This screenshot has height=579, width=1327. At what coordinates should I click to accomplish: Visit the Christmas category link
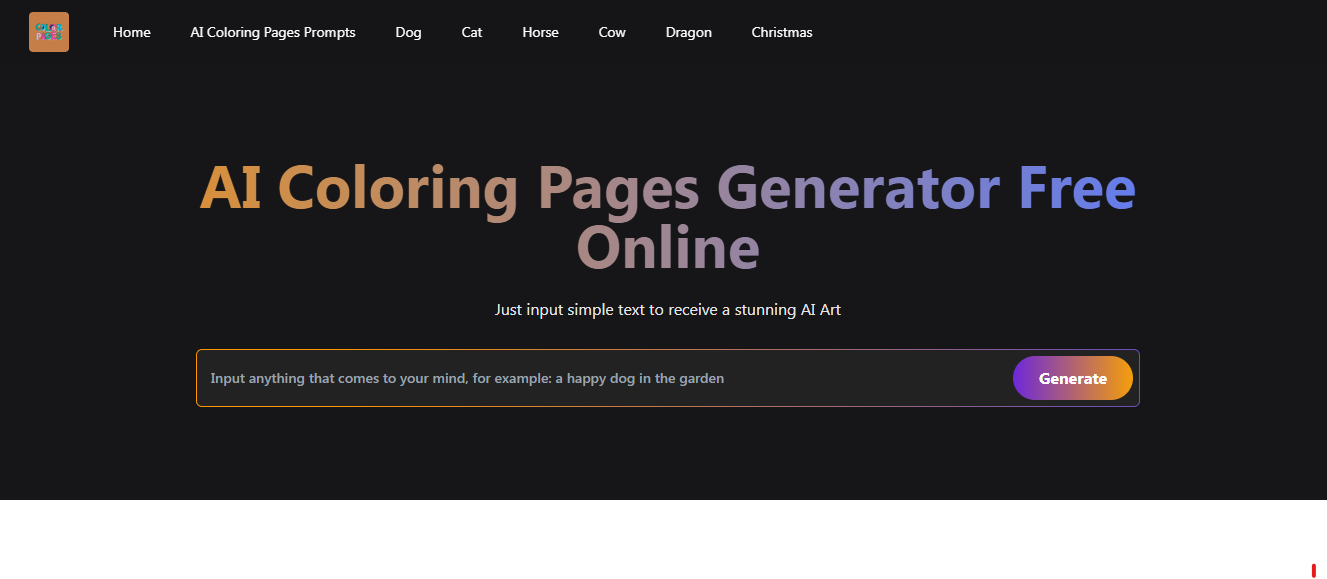tap(782, 32)
